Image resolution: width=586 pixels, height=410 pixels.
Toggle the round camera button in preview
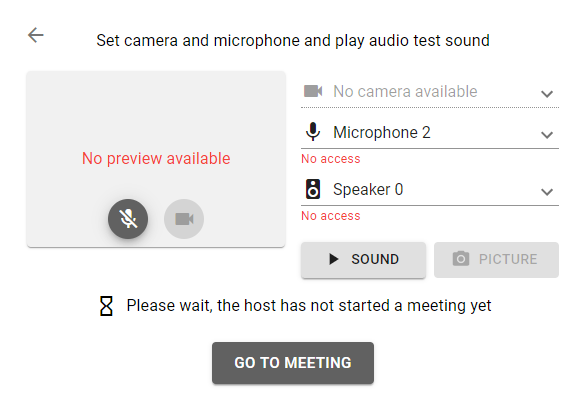click(184, 219)
